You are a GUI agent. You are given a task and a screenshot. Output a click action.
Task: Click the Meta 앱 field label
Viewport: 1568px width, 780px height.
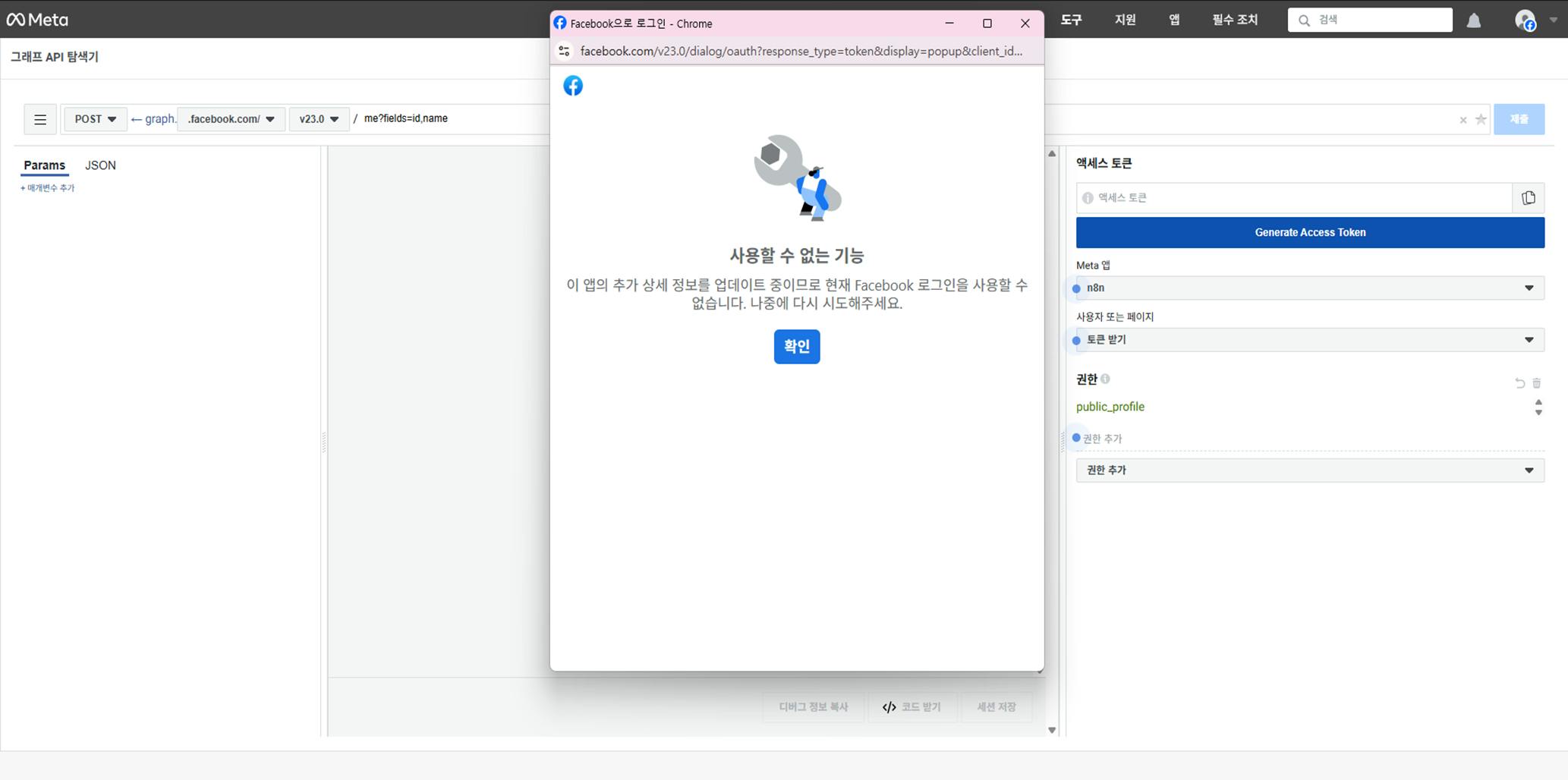1093,266
